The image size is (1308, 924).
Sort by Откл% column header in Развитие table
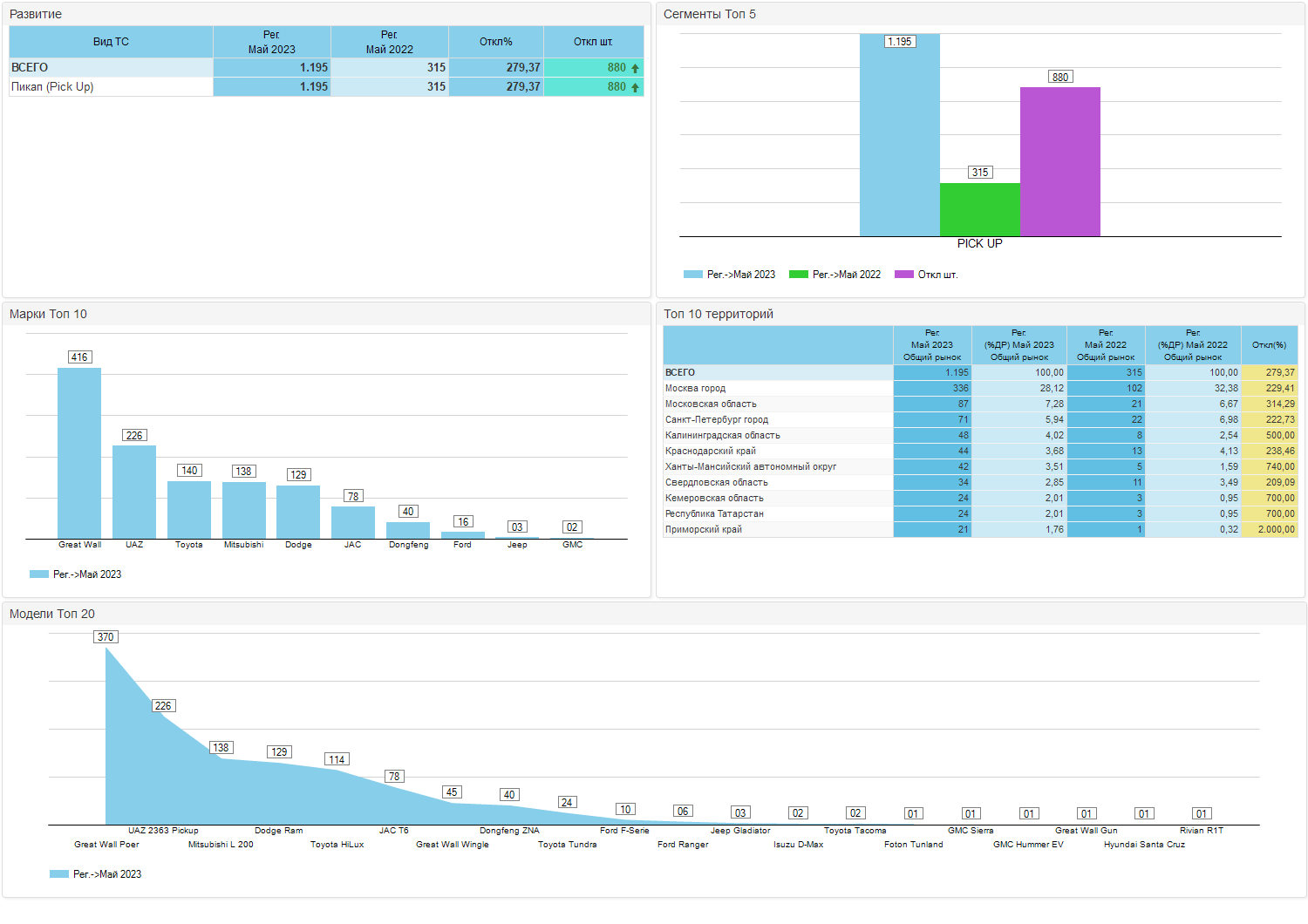[x=496, y=42]
